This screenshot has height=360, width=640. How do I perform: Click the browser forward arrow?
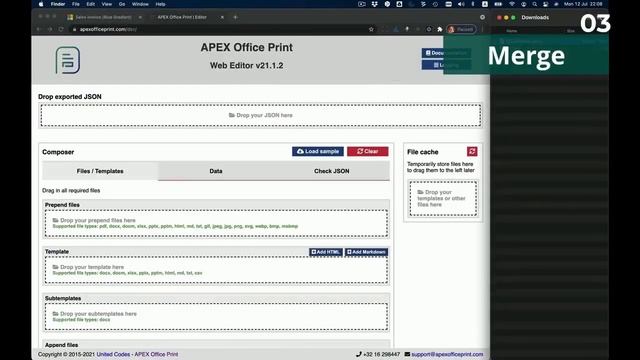click(50, 29)
